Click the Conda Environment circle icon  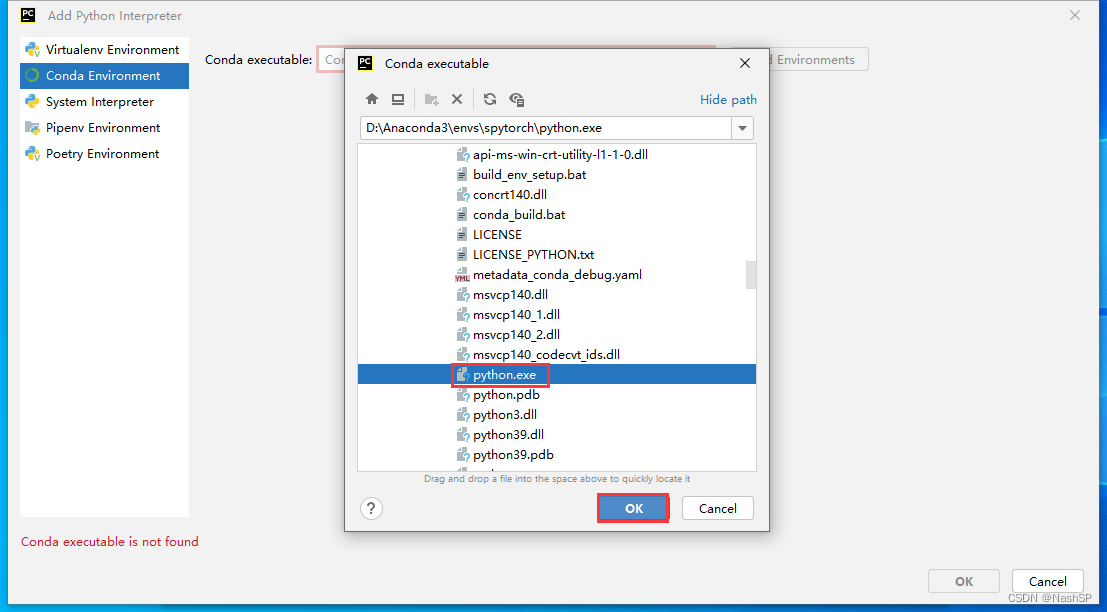pos(32,76)
